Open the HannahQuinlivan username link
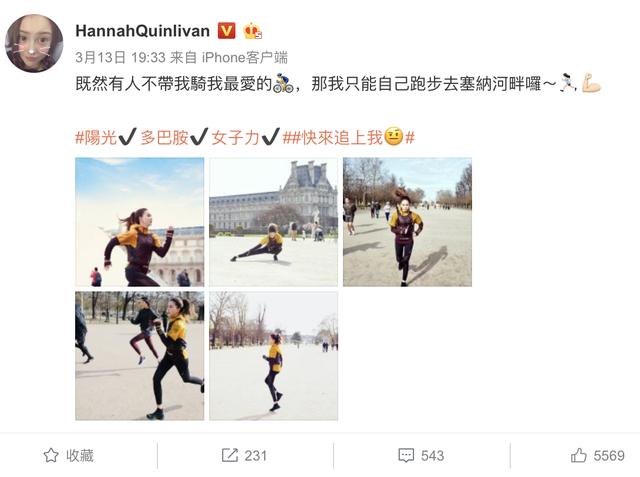Viewport: 640px width, 477px height. pos(142,31)
